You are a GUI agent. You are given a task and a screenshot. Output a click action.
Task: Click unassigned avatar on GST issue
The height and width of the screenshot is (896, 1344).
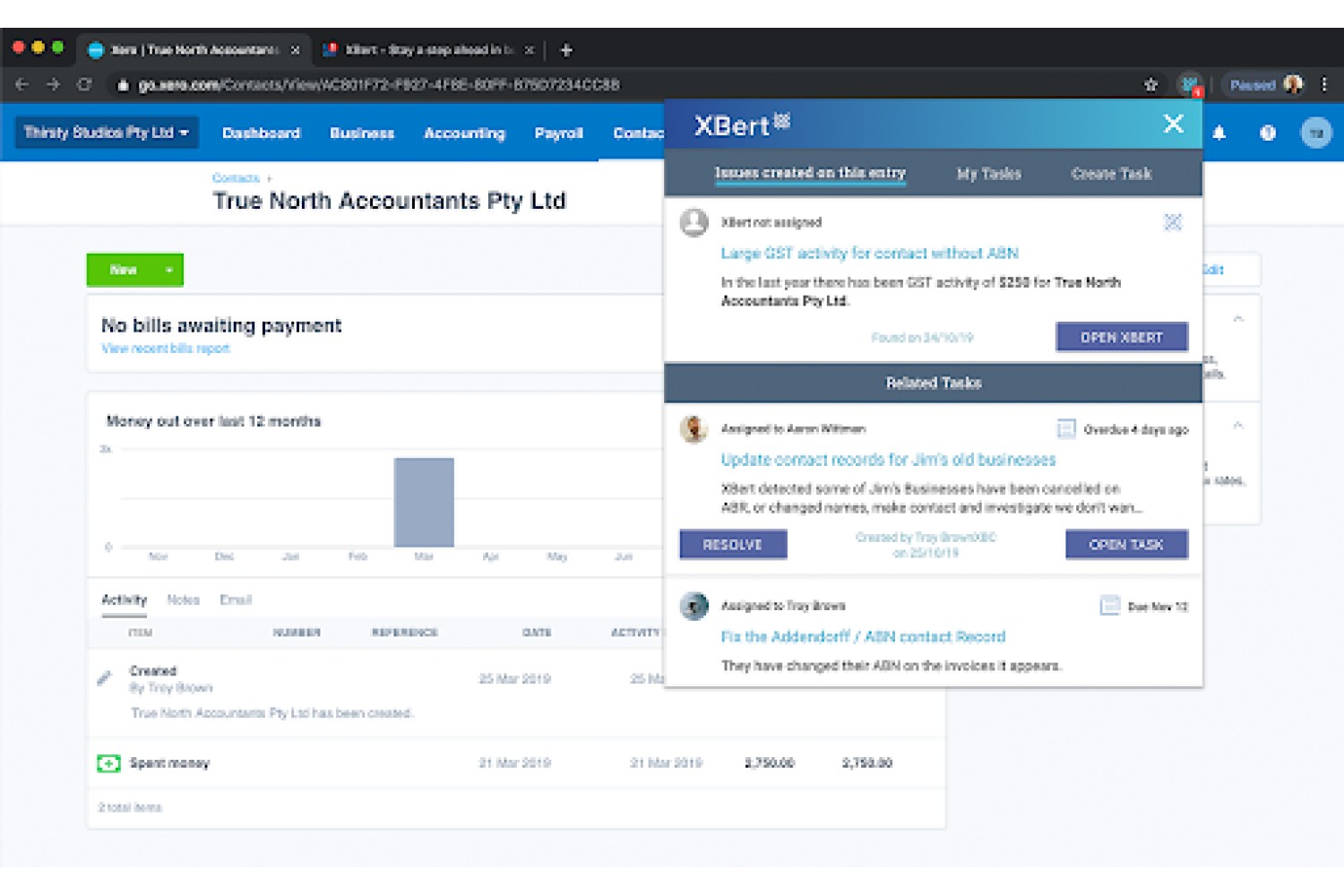694,222
